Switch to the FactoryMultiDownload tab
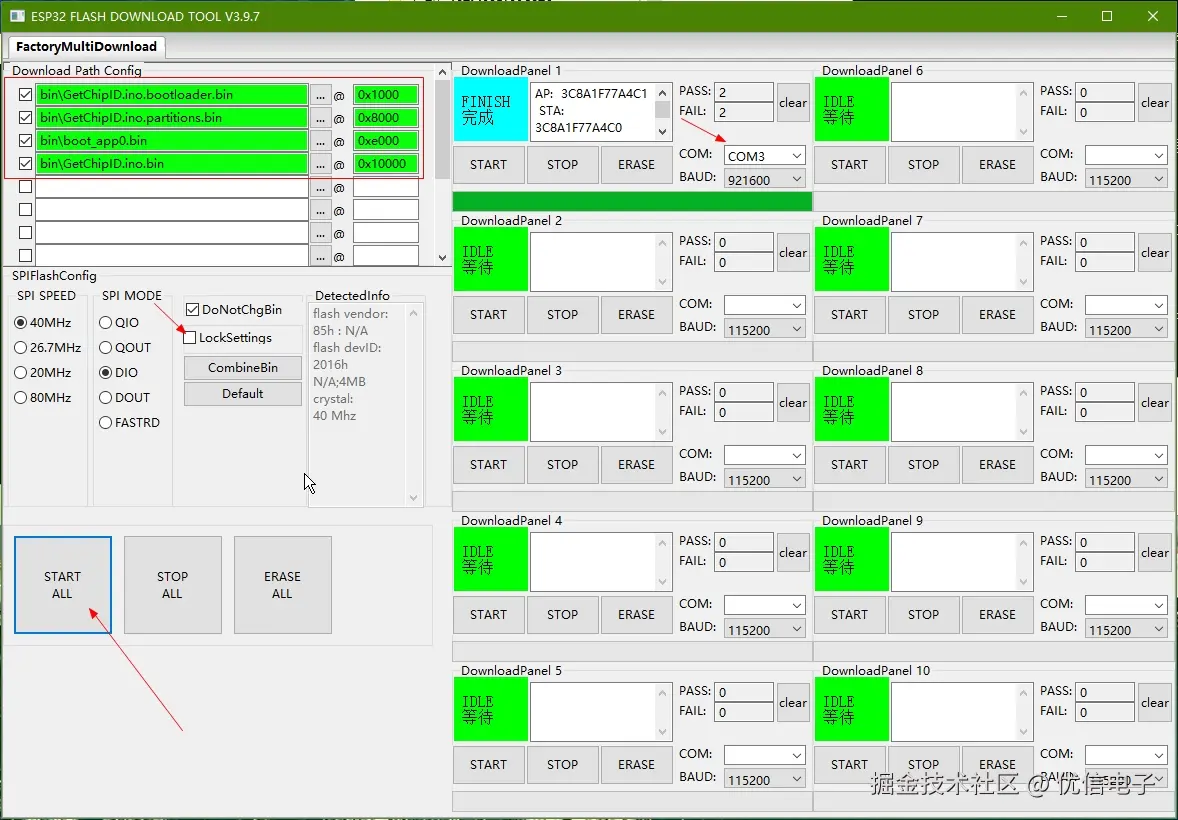Viewport: 1178px width, 820px height. pos(86,47)
